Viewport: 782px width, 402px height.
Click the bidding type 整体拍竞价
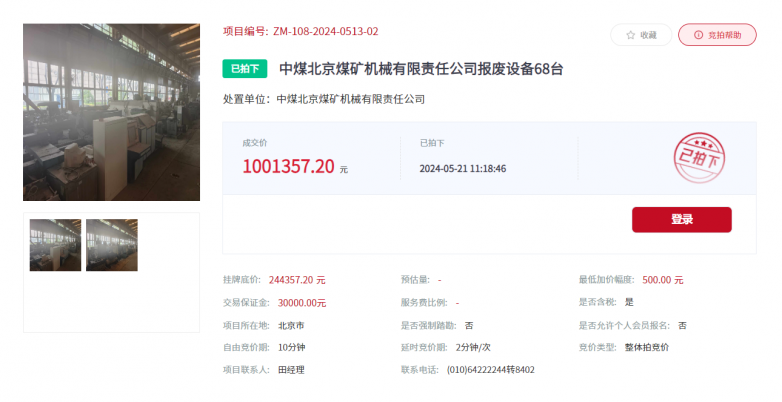click(647, 348)
